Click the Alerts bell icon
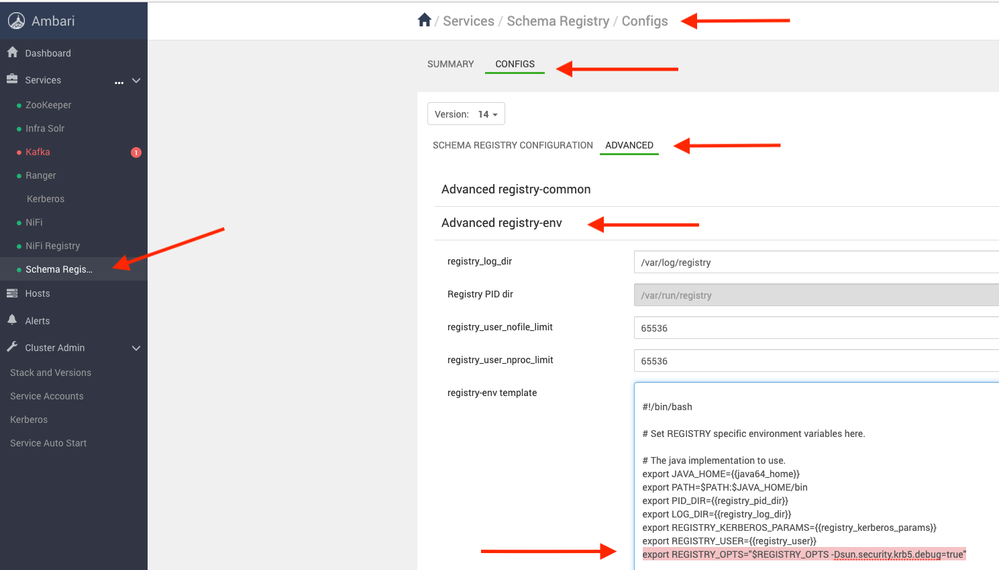999x570 pixels. click(x=12, y=320)
